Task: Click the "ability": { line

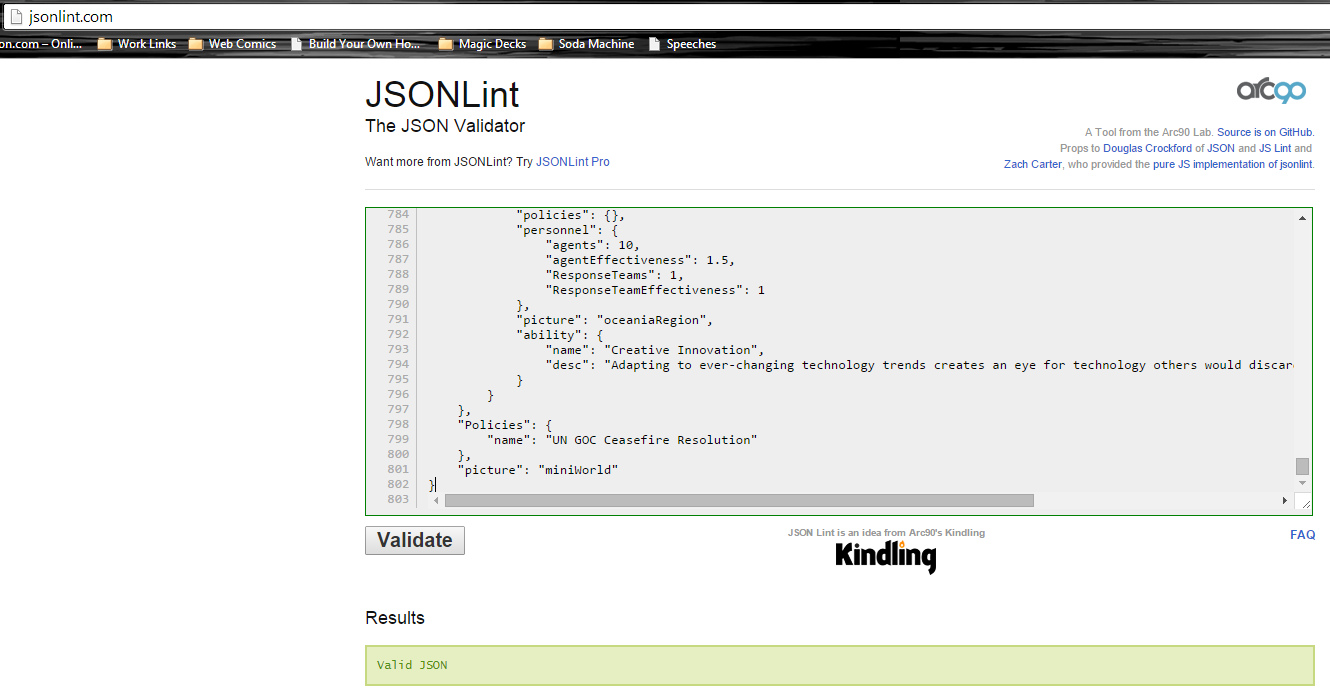Action: (x=560, y=335)
